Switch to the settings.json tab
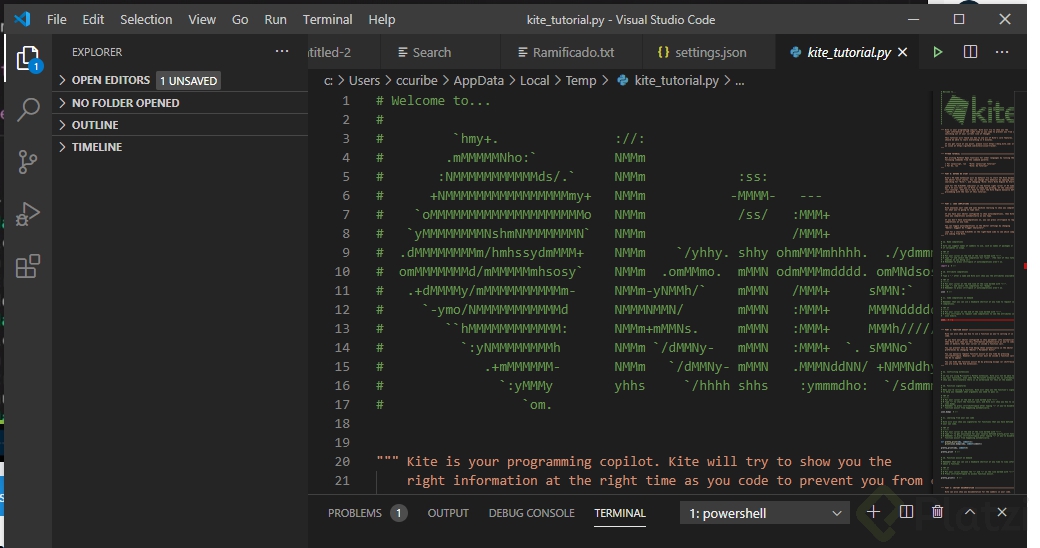 tap(708, 52)
